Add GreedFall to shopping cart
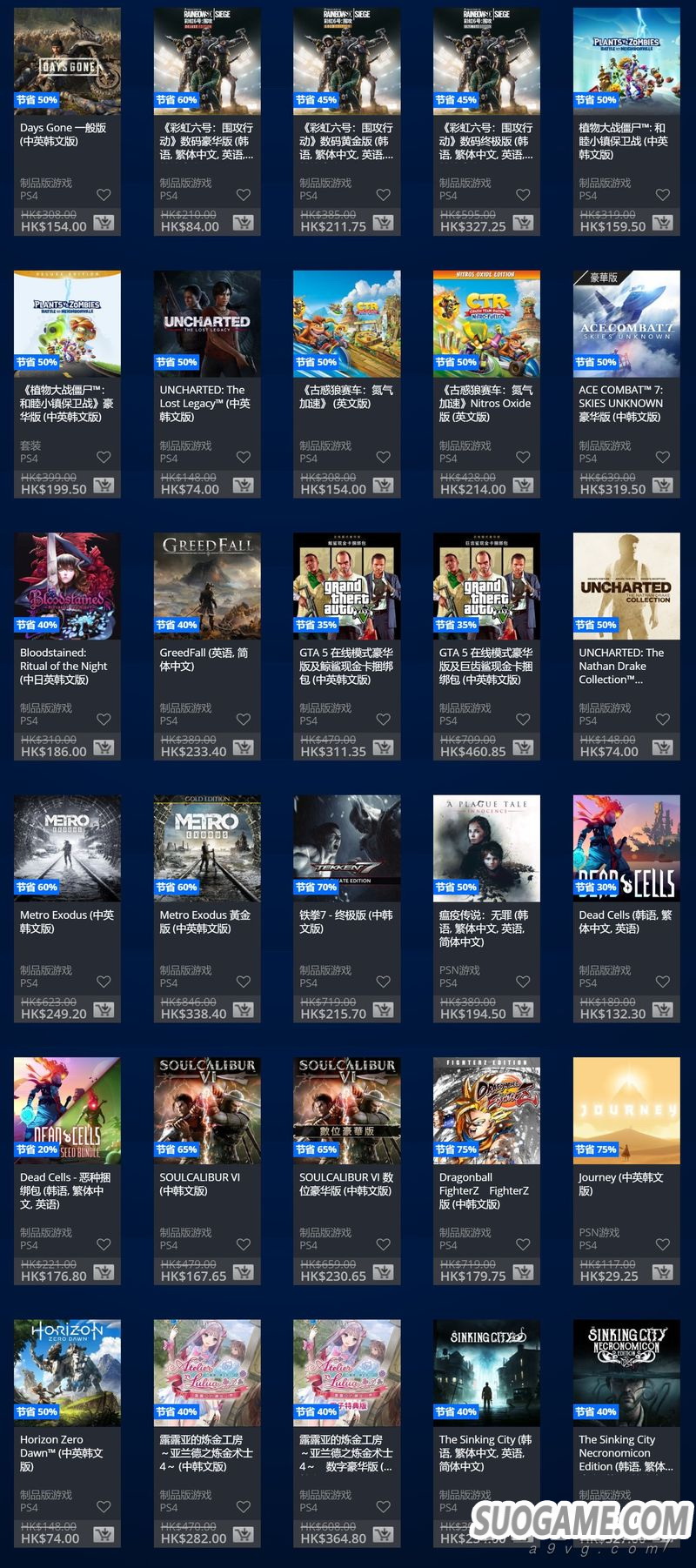Screen dimensions: 696x1568 (x=244, y=748)
